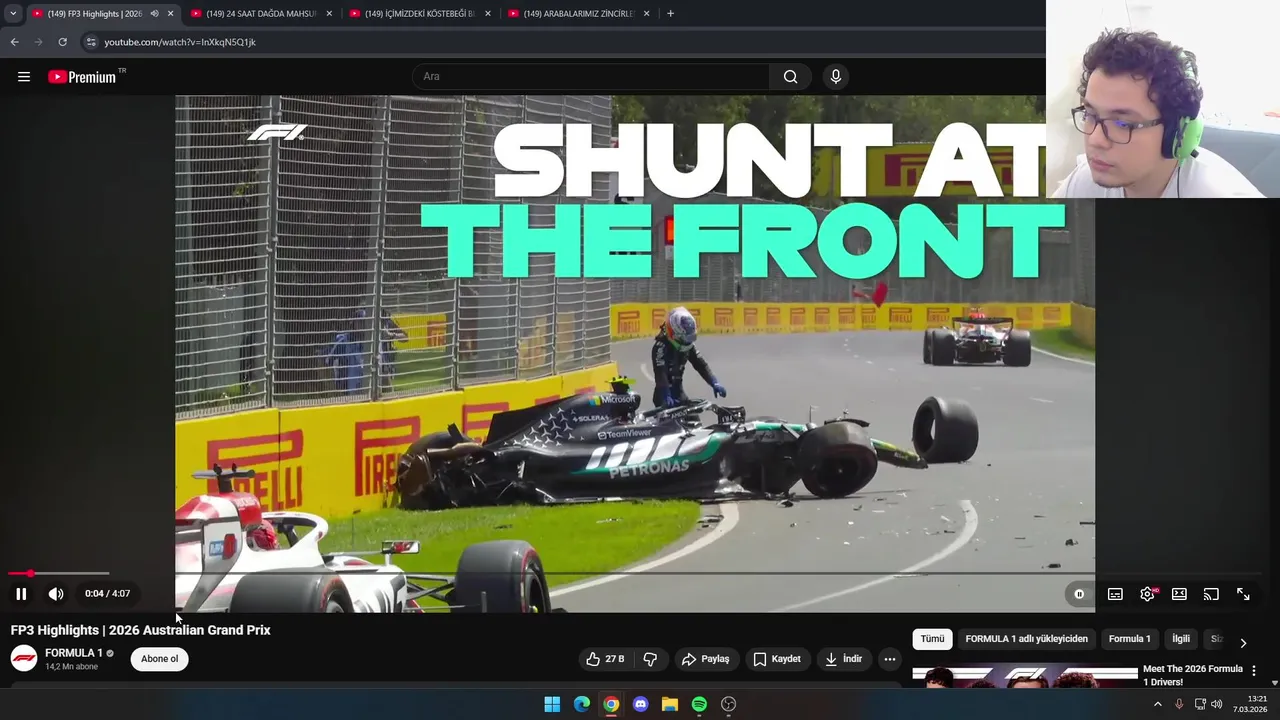This screenshot has width=1280, height=720.
Task: Switch to the İÇİMİZDEKİ KÖSTEBEĞİ tab
Action: (420, 14)
